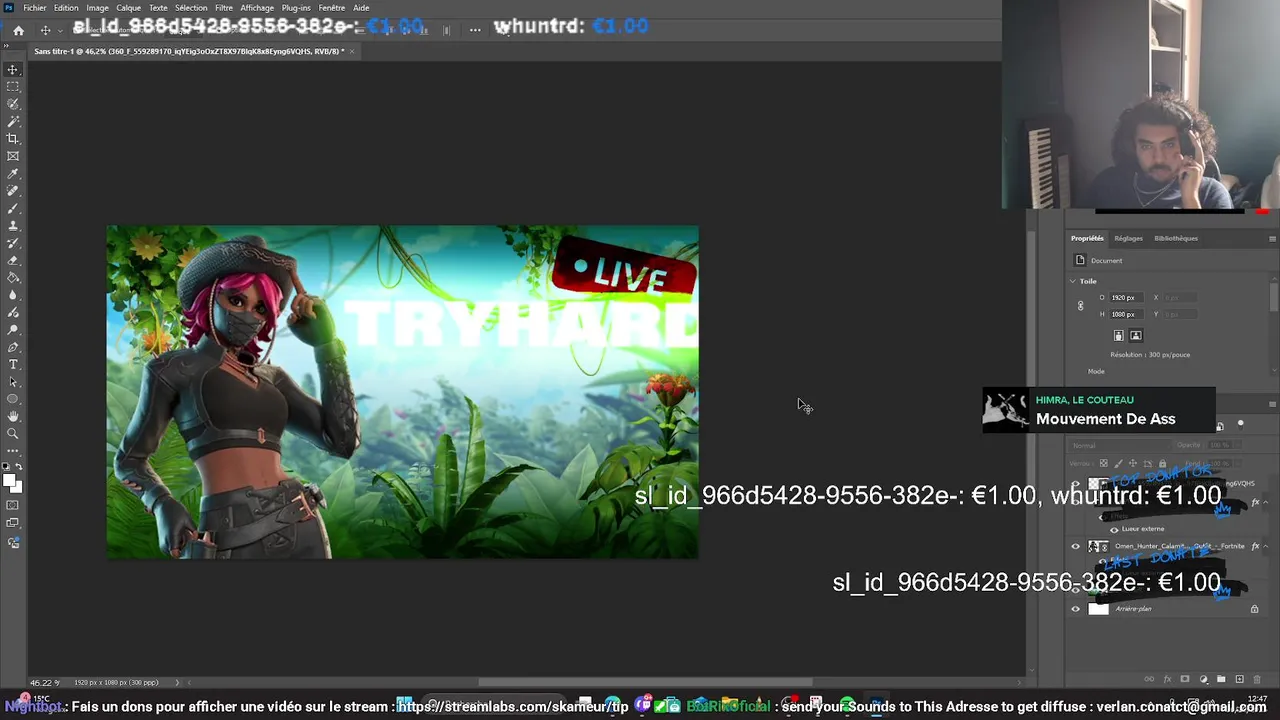Viewport: 1280px width, 720px height.
Task: Open Layers panel options menu
Action: coord(1272,404)
